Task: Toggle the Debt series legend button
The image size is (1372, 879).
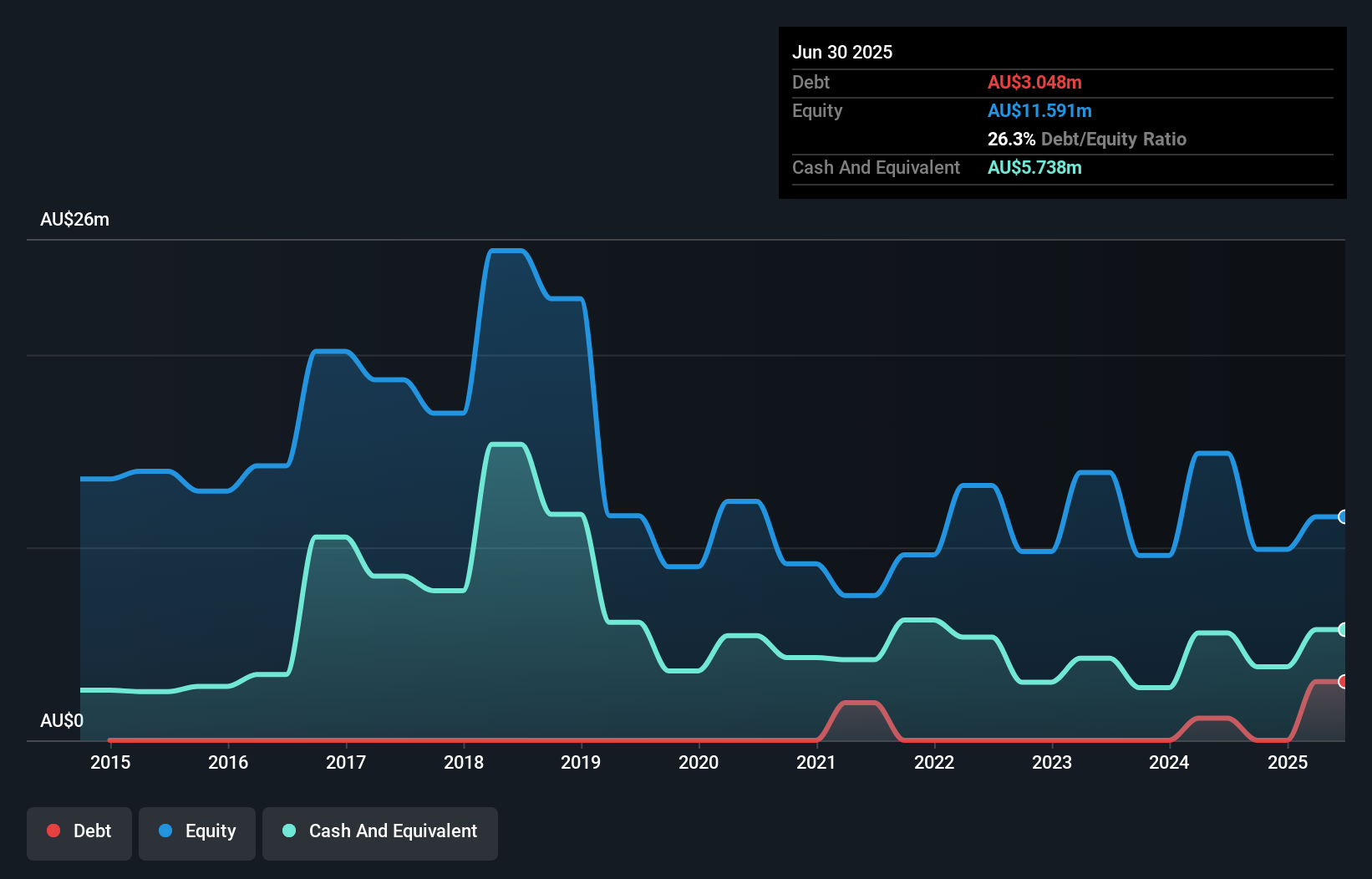Action: click(79, 832)
